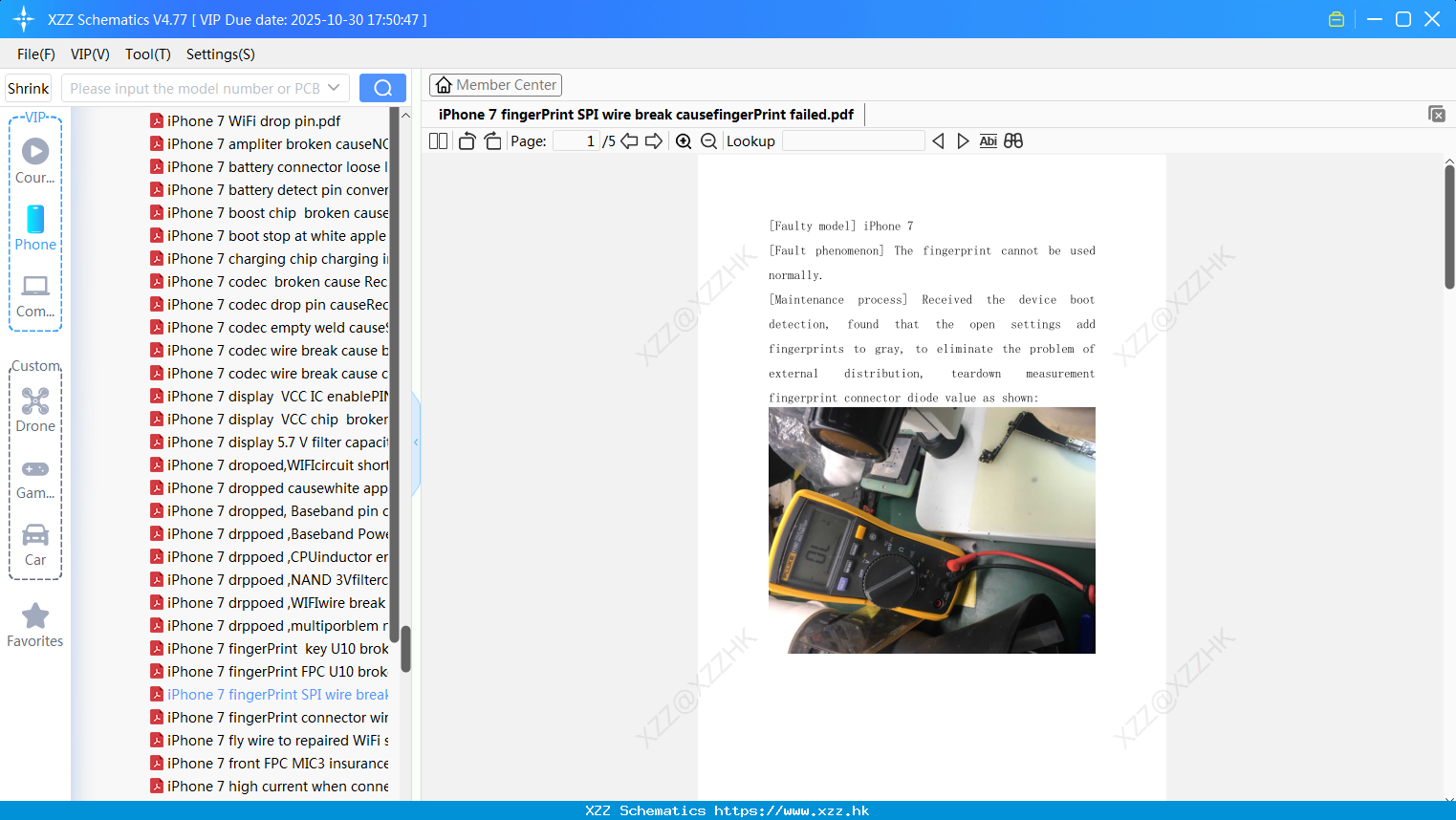
Task: Toggle two-page view in PDF toolbar
Action: pyautogui.click(x=438, y=141)
